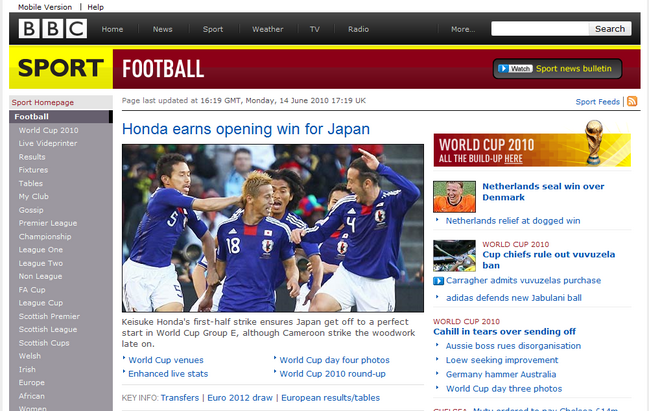The width and height of the screenshot is (649, 411).
Task: Open Premier League in the sidebar
Action: point(48,223)
